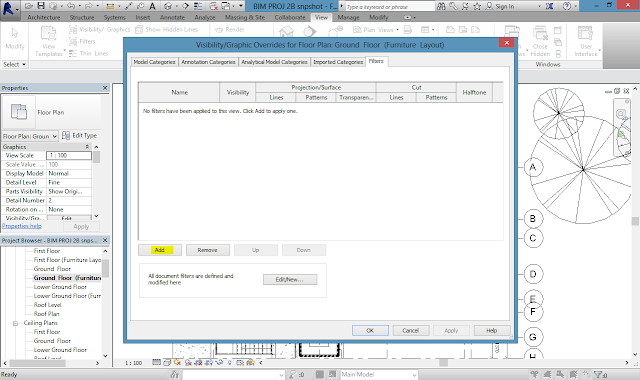Click the Thin Lines icon in quick access toolbar
The width and height of the screenshot is (640, 380).
(198, 6)
